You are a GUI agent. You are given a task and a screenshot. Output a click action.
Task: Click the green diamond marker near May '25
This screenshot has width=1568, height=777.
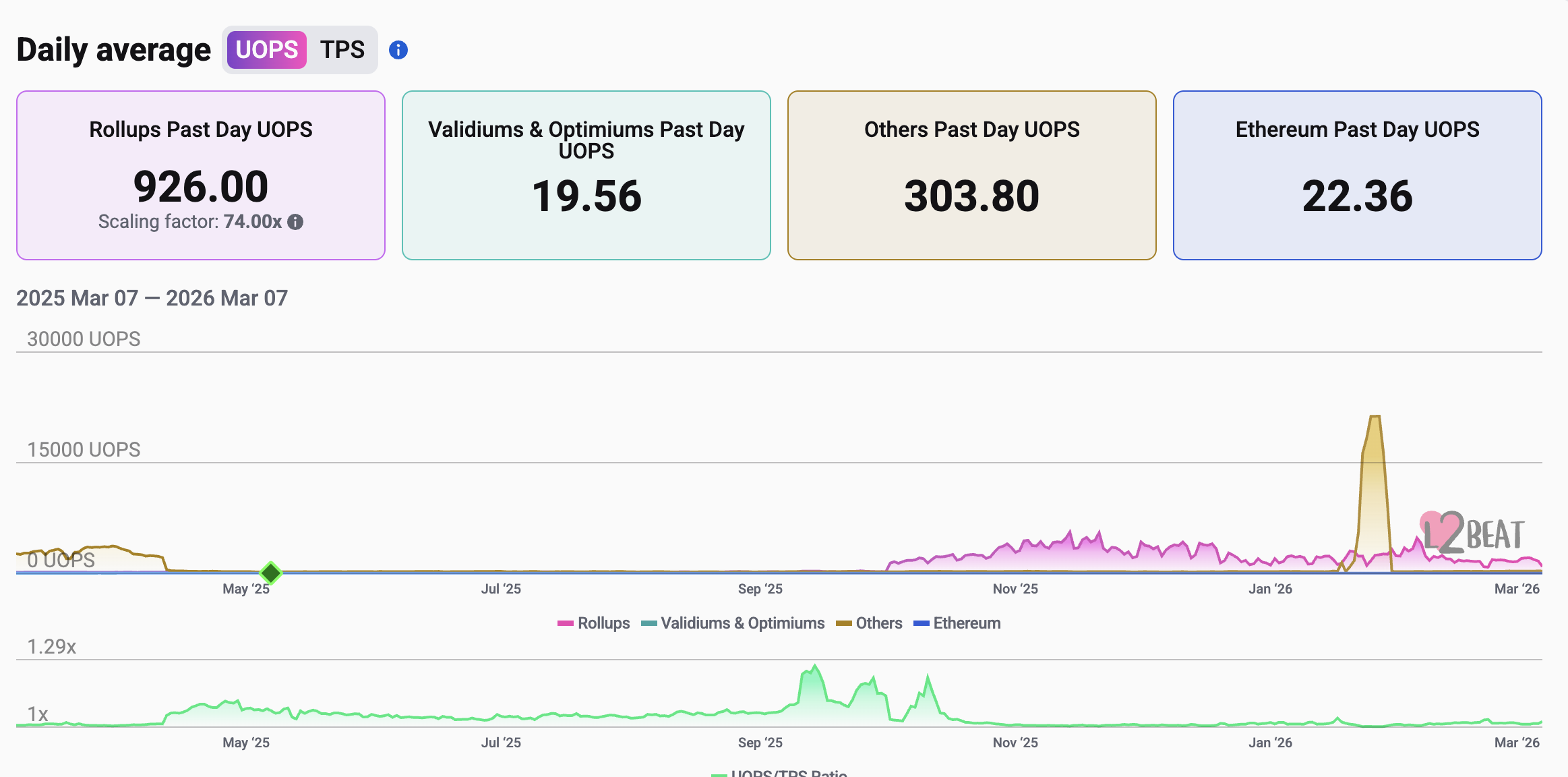271,573
